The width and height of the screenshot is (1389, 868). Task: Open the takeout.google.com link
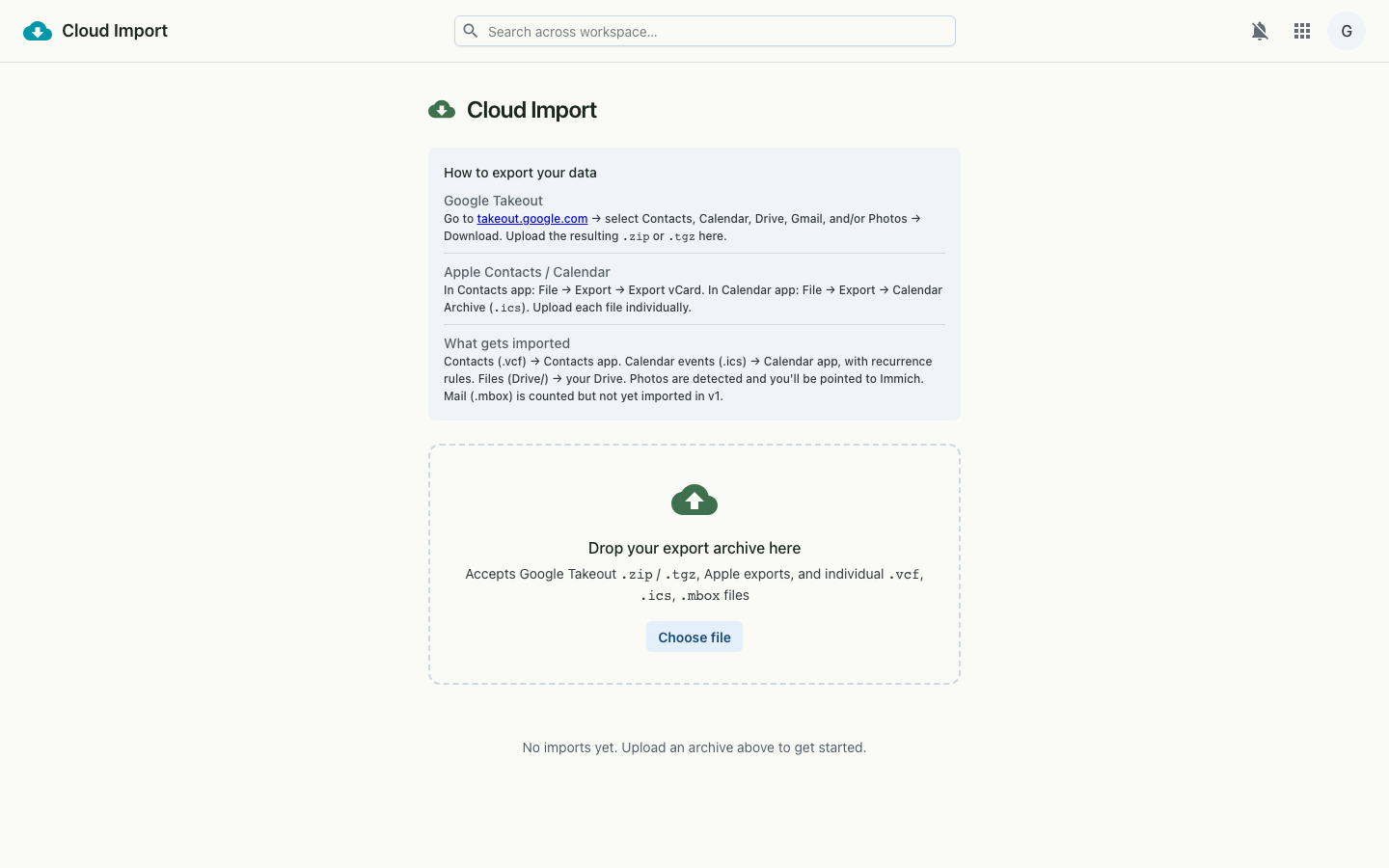[532, 219]
